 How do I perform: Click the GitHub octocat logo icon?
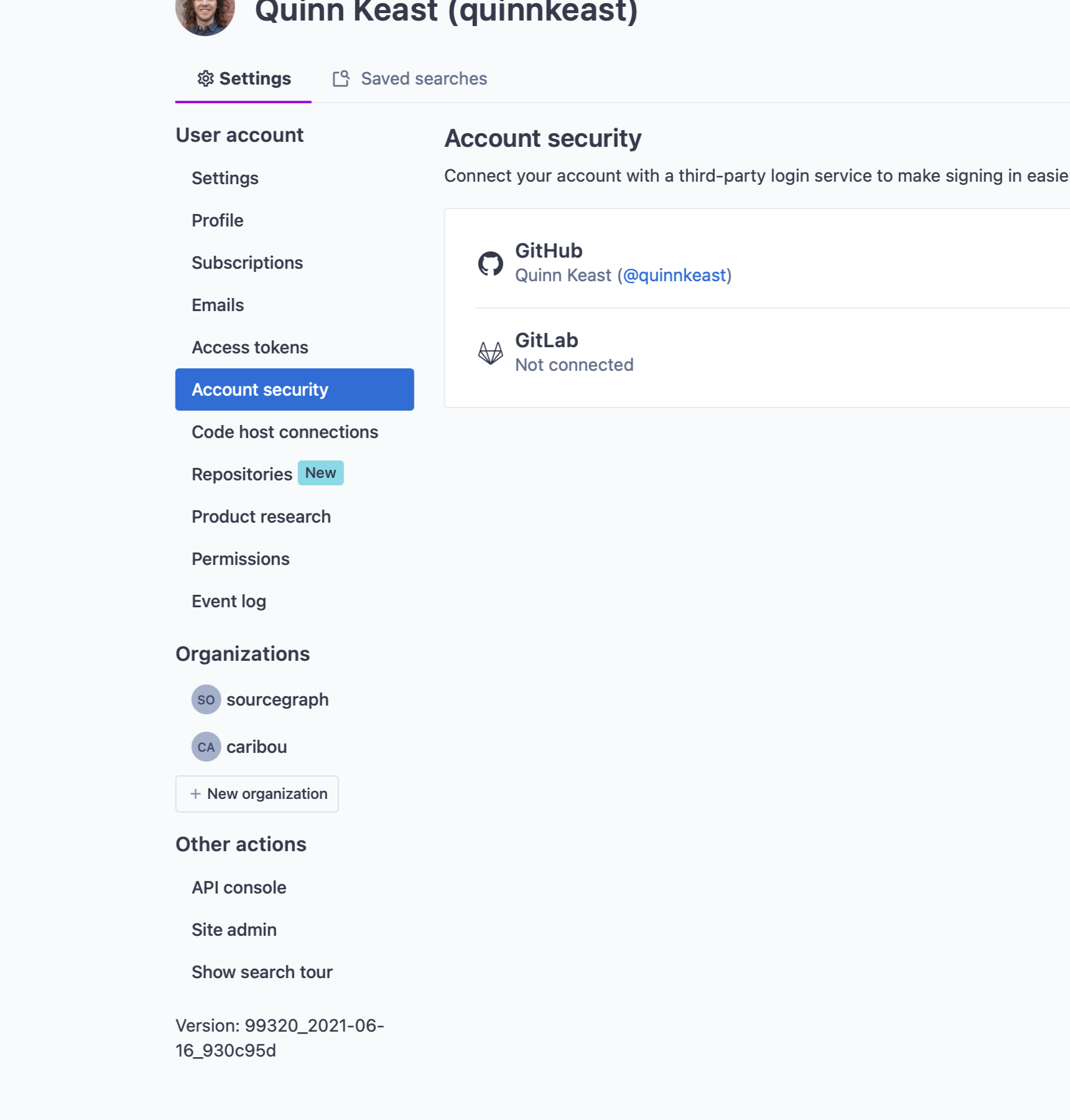(x=490, y=264)
